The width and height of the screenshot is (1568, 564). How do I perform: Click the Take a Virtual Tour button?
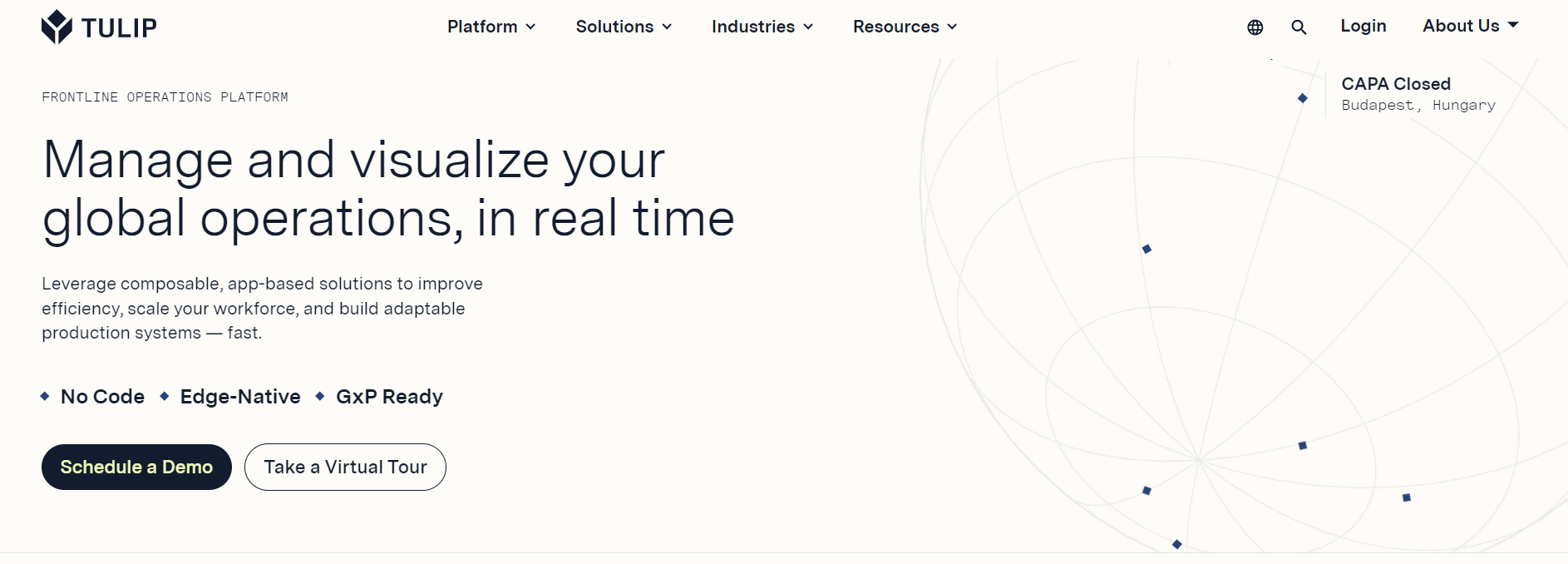[345, 467]
